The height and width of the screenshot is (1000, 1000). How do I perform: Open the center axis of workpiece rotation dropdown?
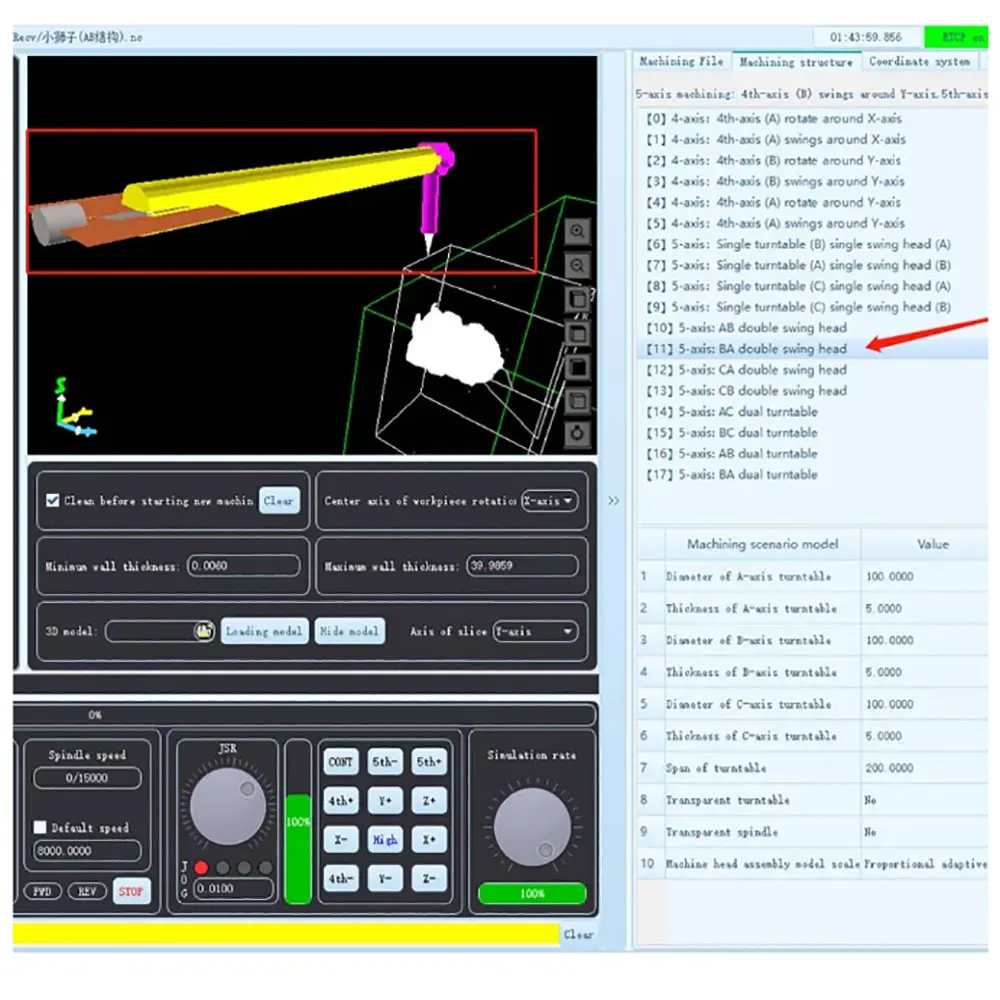tap(550, 501)
